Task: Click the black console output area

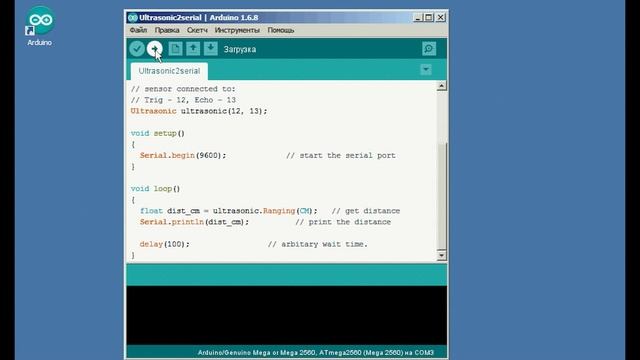Action: click(x=287, y=315)
